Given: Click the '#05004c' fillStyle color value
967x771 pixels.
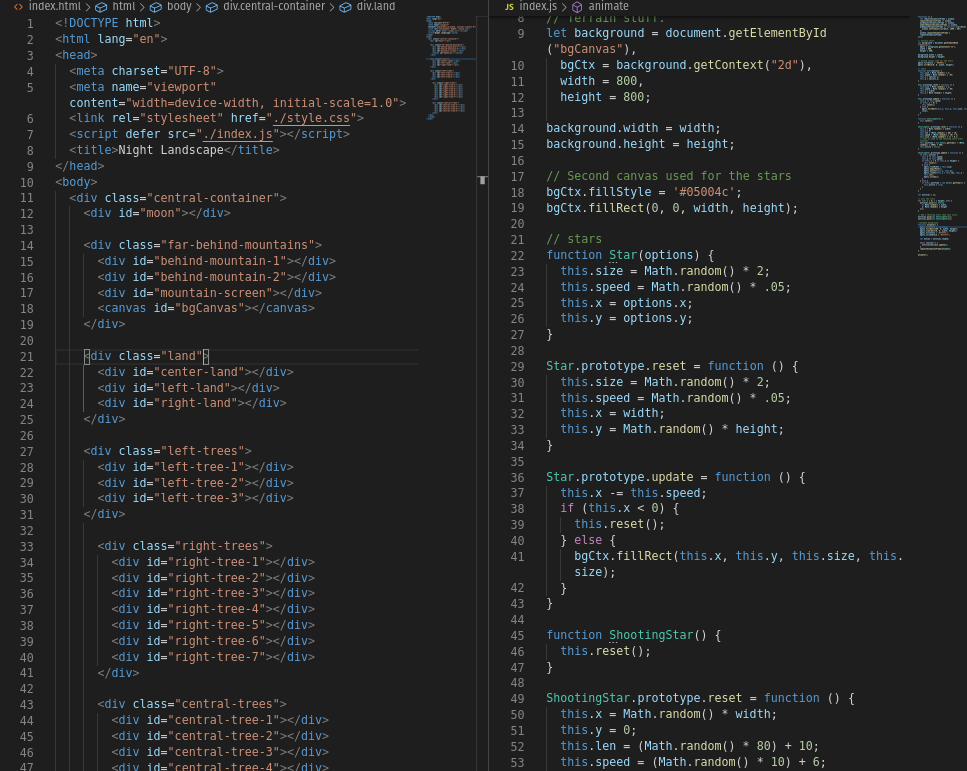Looking at the screenshot, I should point(704,192).
